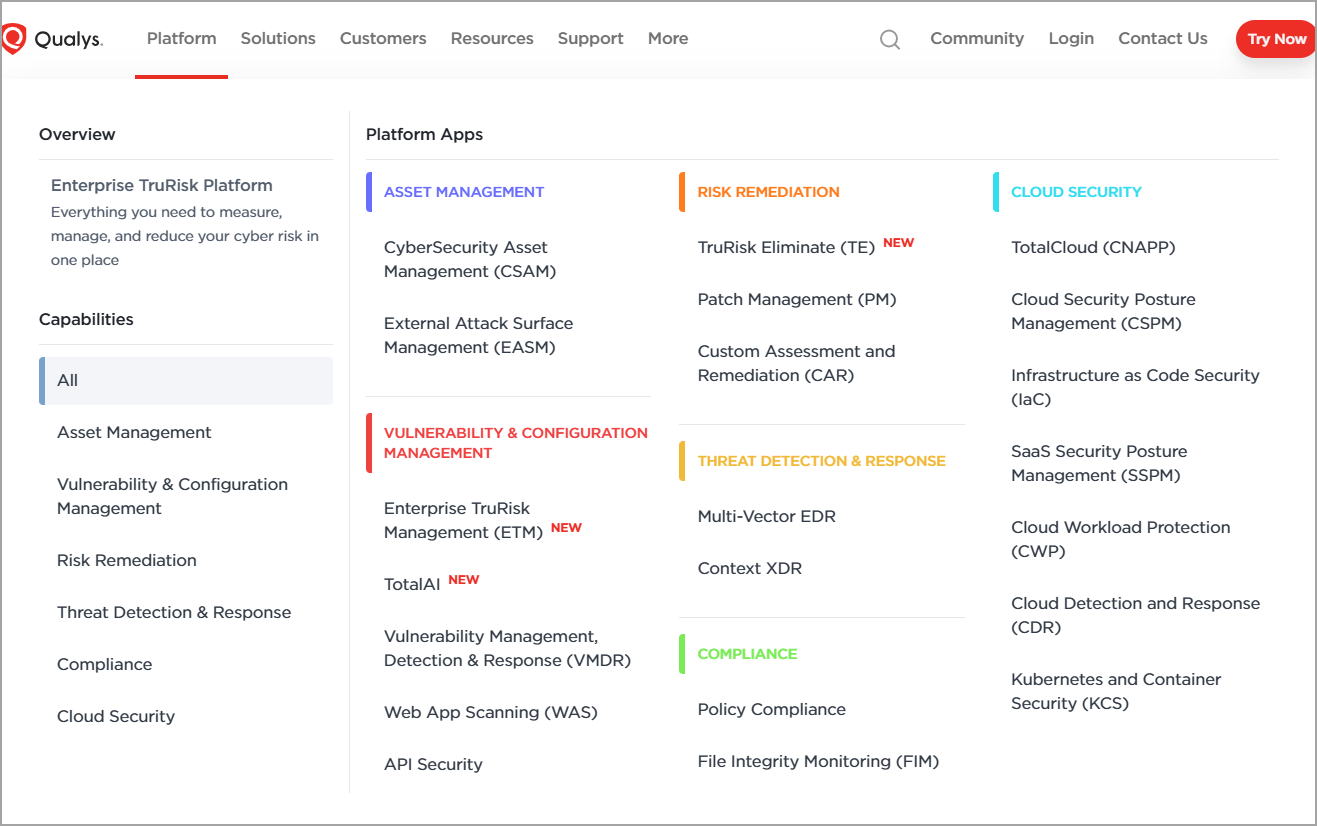Click the Qualys logo

pos(55,38)
